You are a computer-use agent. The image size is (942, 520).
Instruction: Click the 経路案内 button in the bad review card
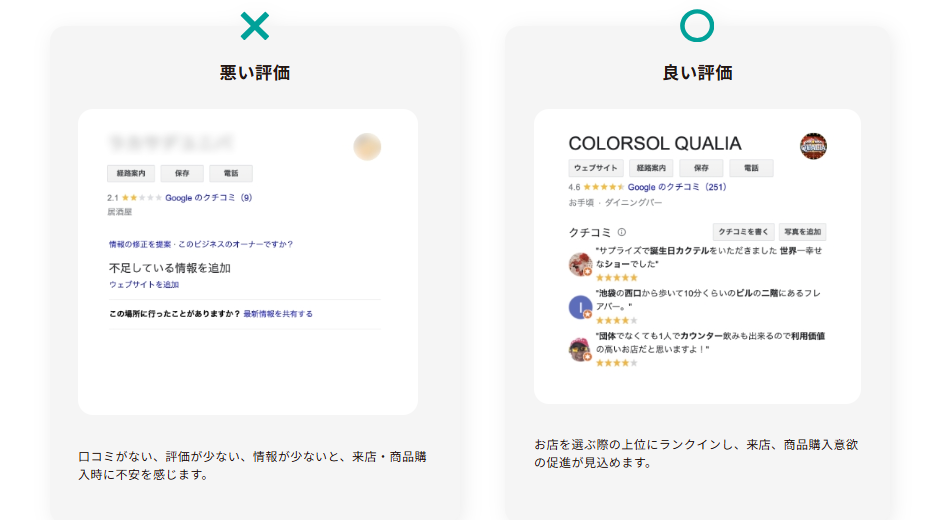pyautogui.click(x=131, y=173)
